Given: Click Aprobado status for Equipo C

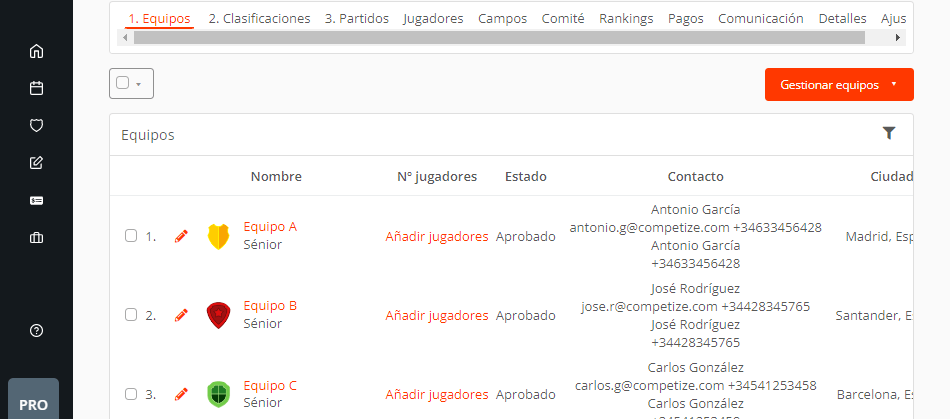Looking at the screenshot, I should 525,395.
